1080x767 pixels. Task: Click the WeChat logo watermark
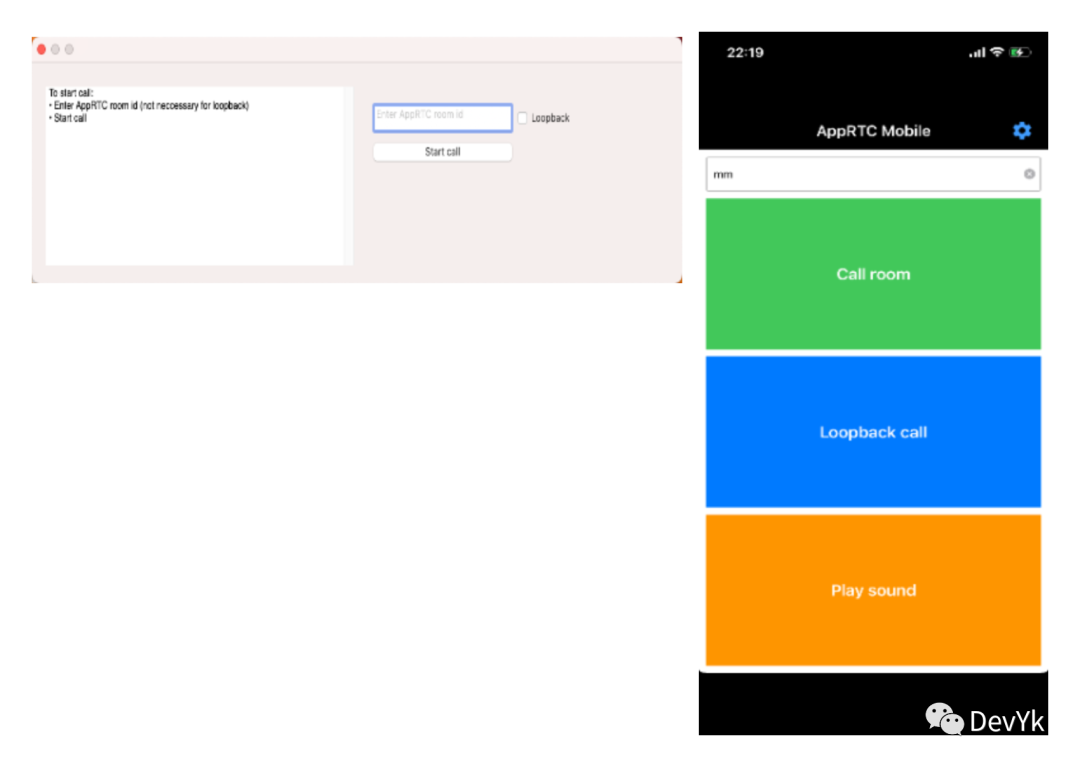[x=944, y=719]
